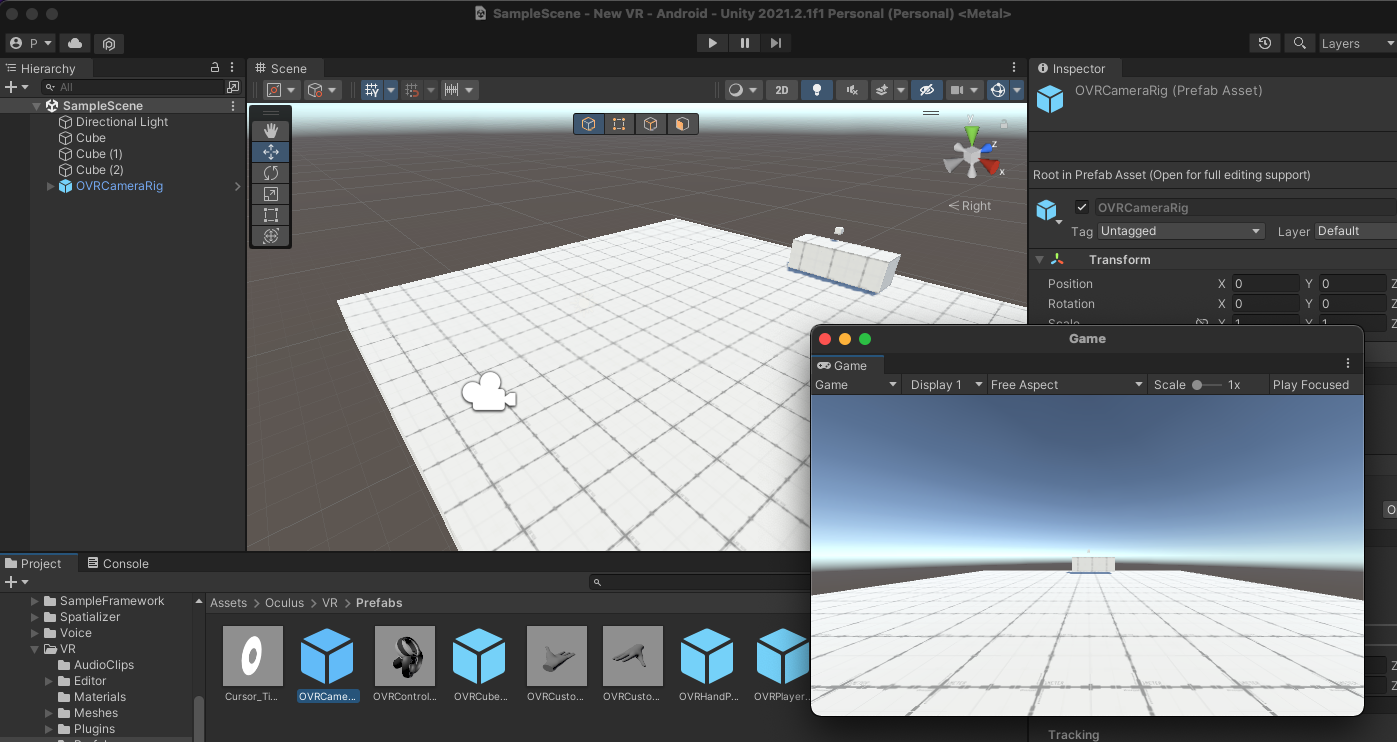This screenshot has width=1397, height=742.
Task: Adjust the Game window Scale slider
Action: click(x=1207, y=385)
